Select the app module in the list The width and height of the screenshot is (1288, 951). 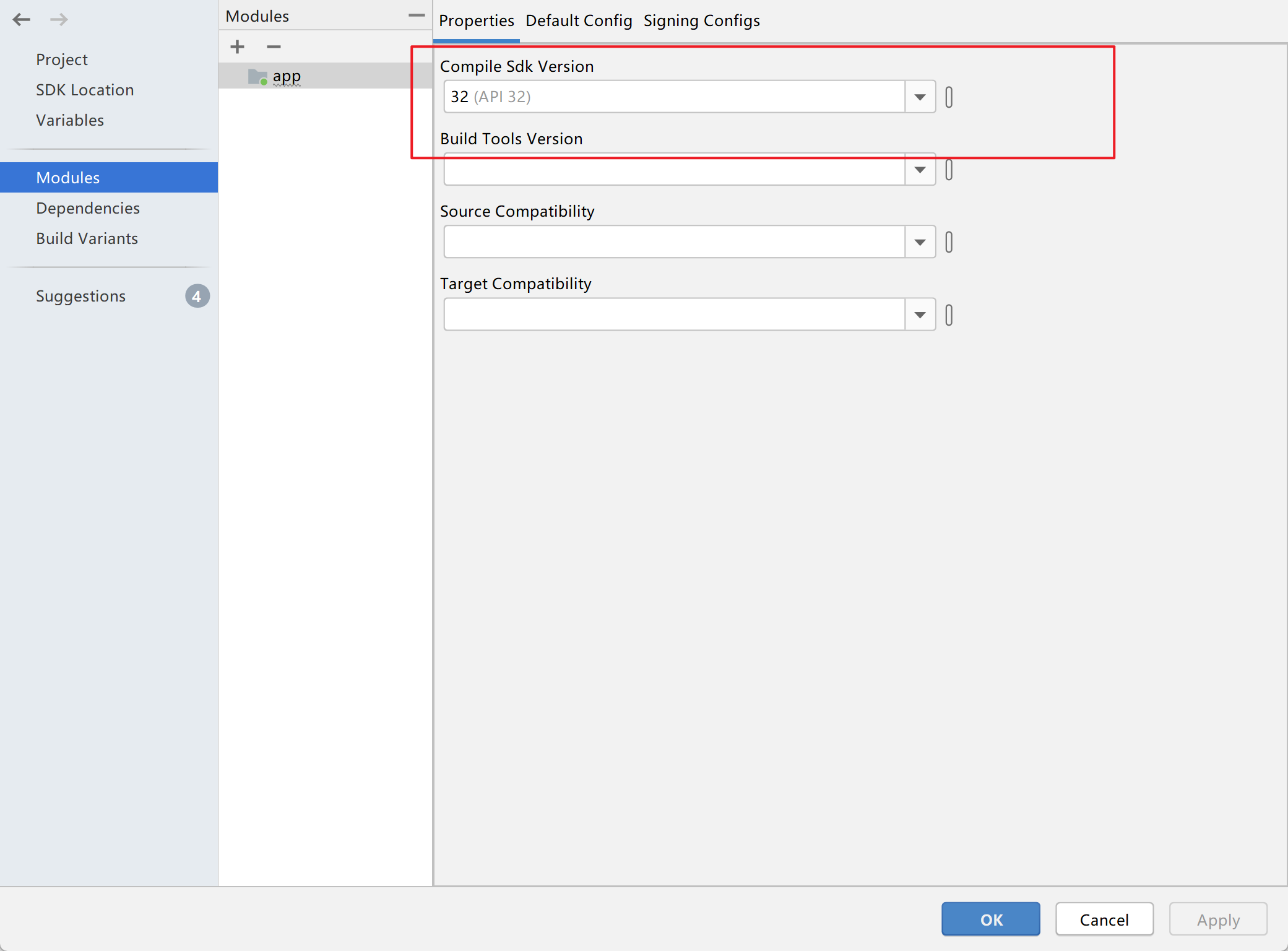pos(287,76)
